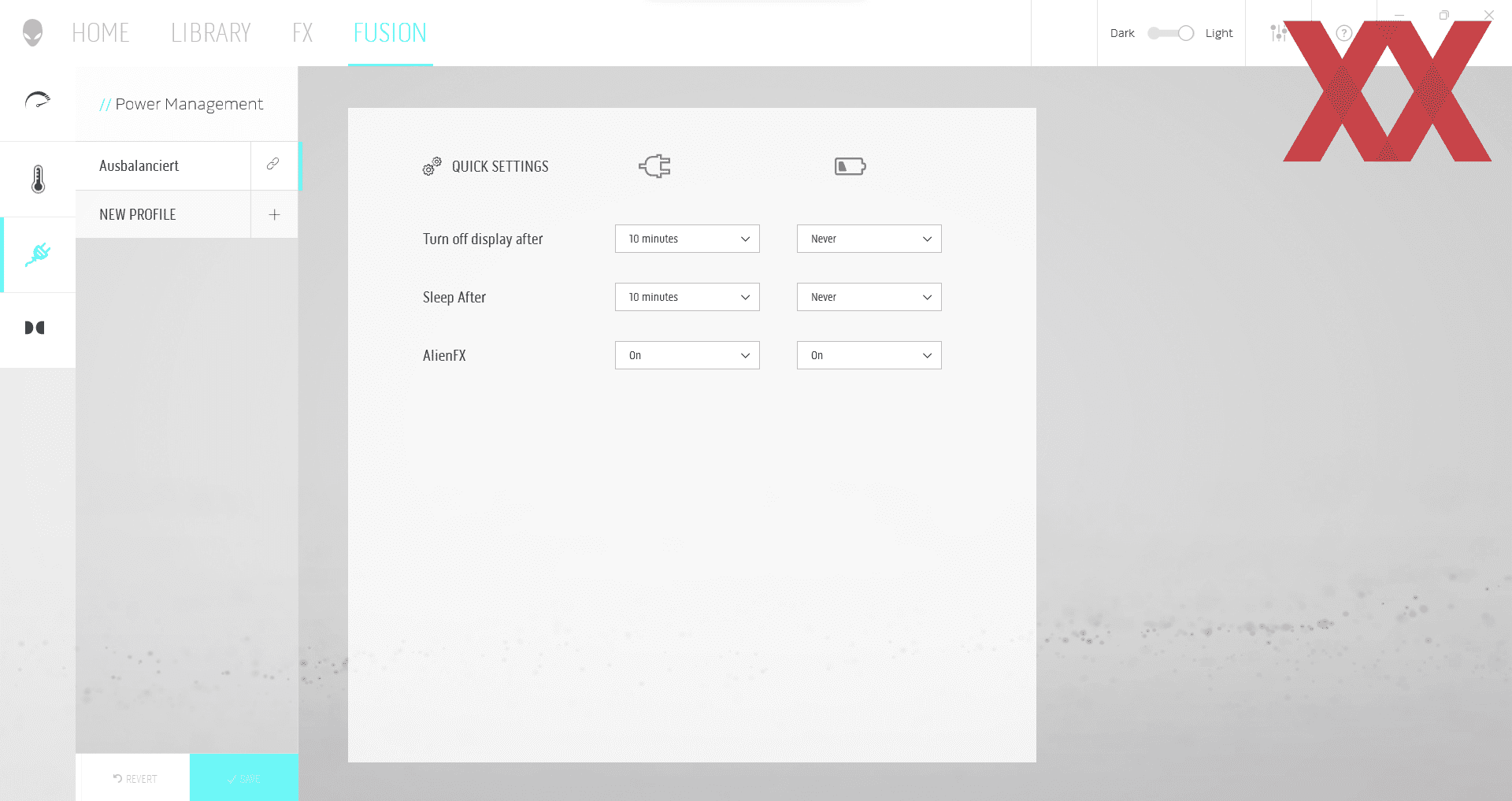Screen dimensions: 1512x801
Task: Select the FUSION tab
Action: coord(390,33)
